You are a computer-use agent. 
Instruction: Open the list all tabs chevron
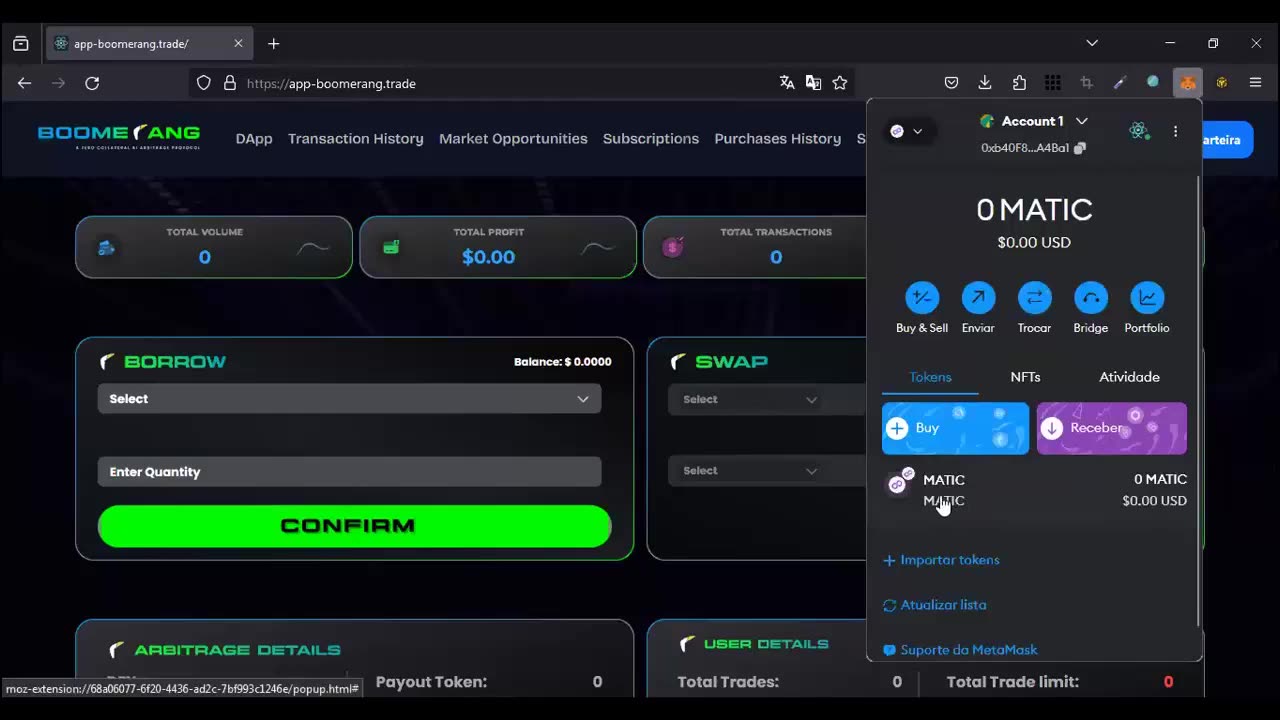point(1092,43)
